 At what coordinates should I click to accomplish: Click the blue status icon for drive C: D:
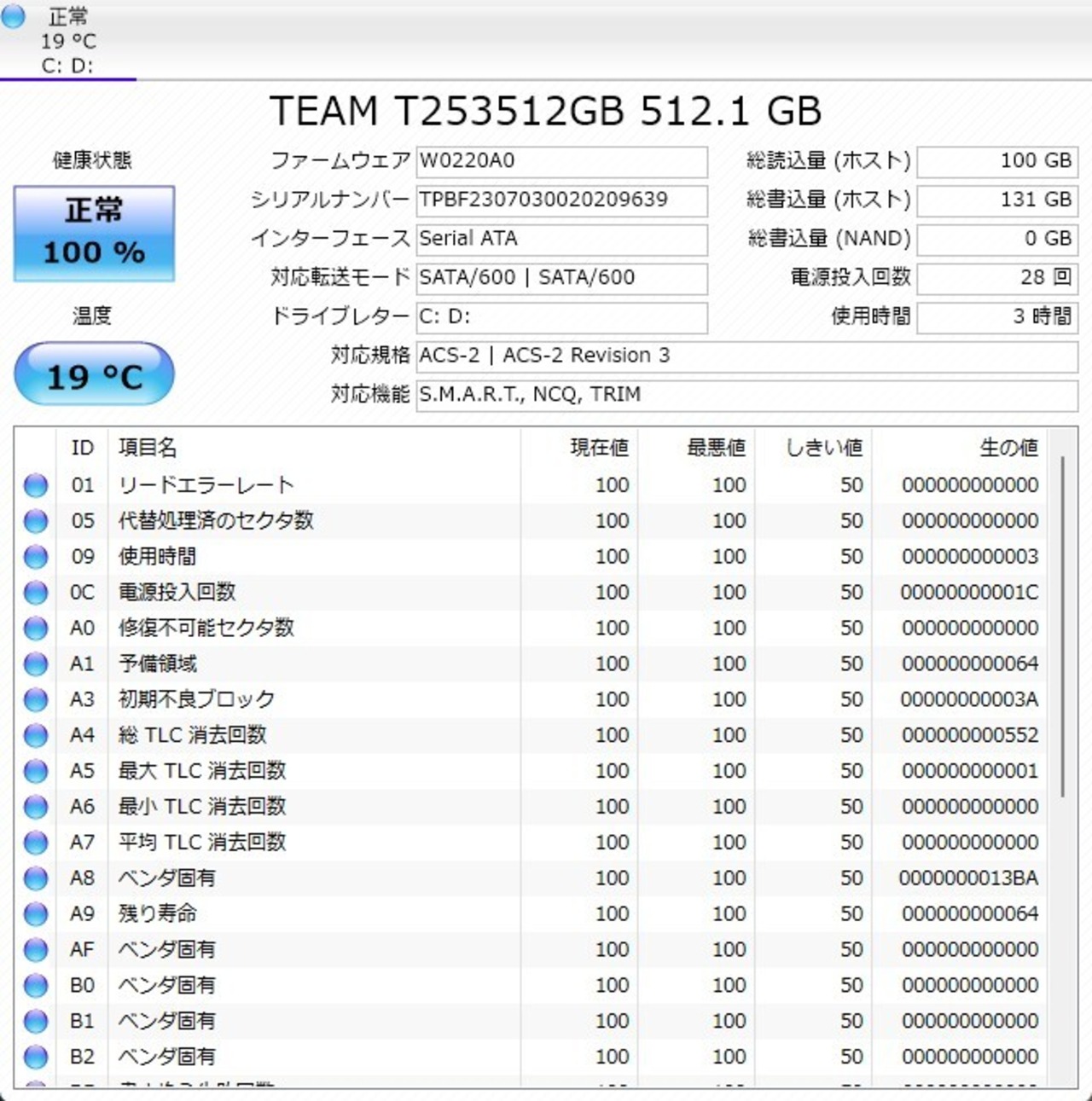[13, 16]
